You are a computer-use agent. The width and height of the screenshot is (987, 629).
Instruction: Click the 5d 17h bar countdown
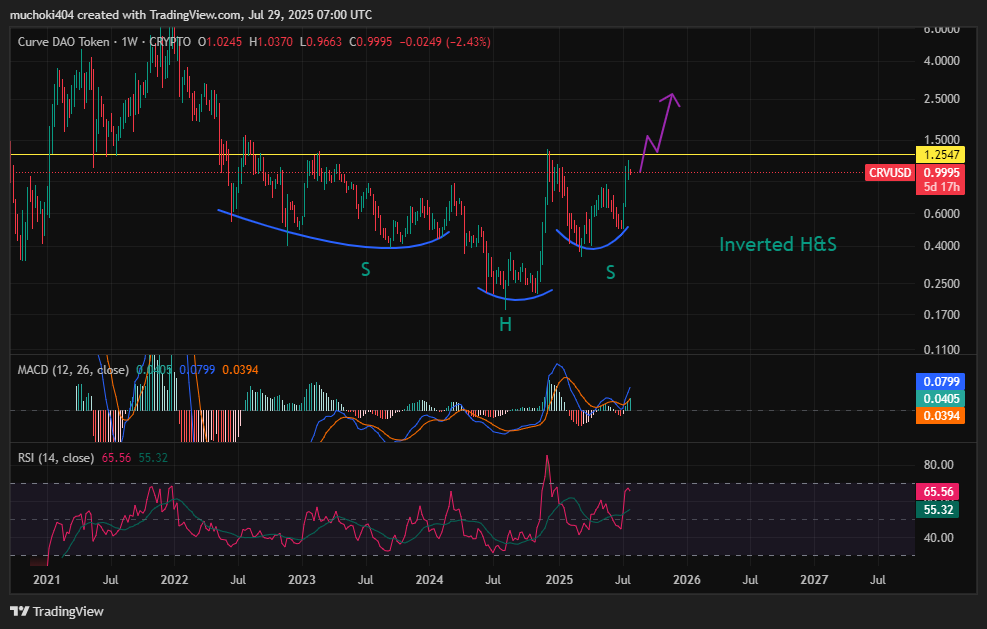(x=941, y=187)
